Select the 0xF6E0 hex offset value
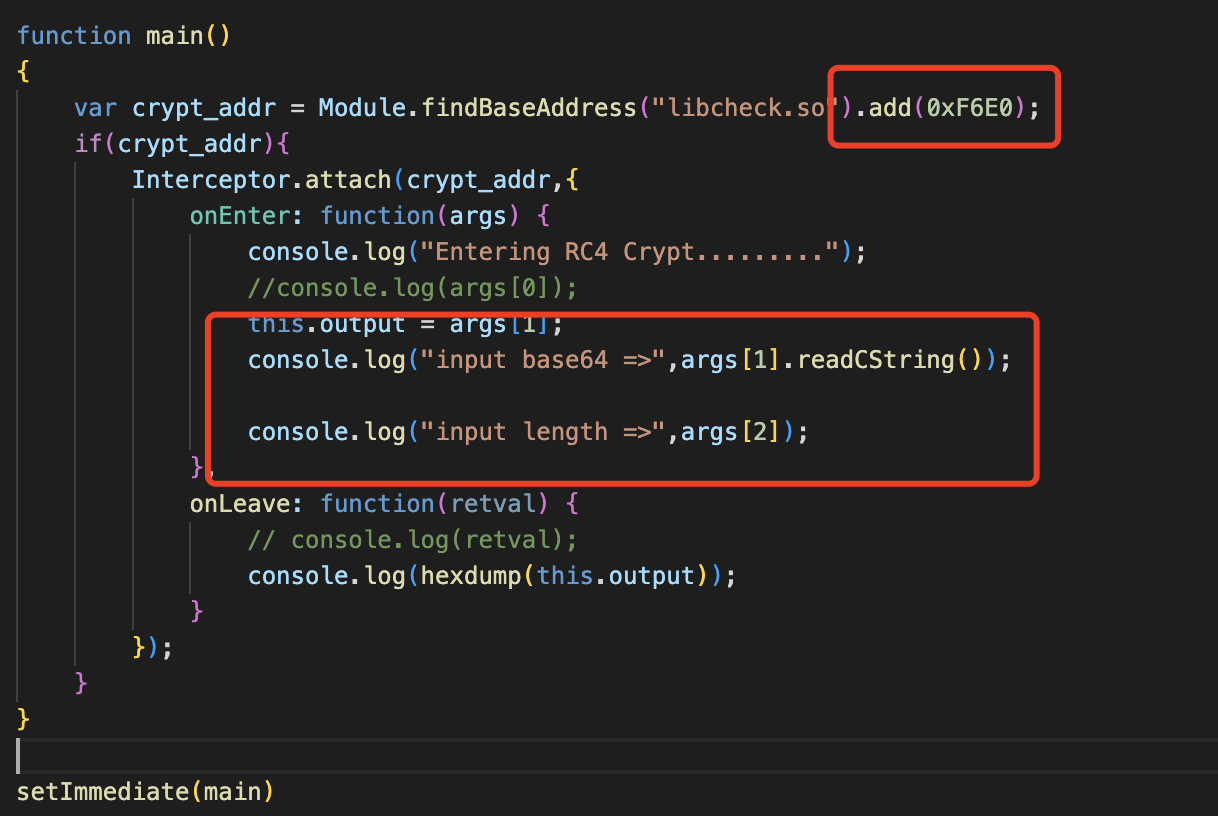The width and height of the screenshot is (1218, 816). pos(969,108)
